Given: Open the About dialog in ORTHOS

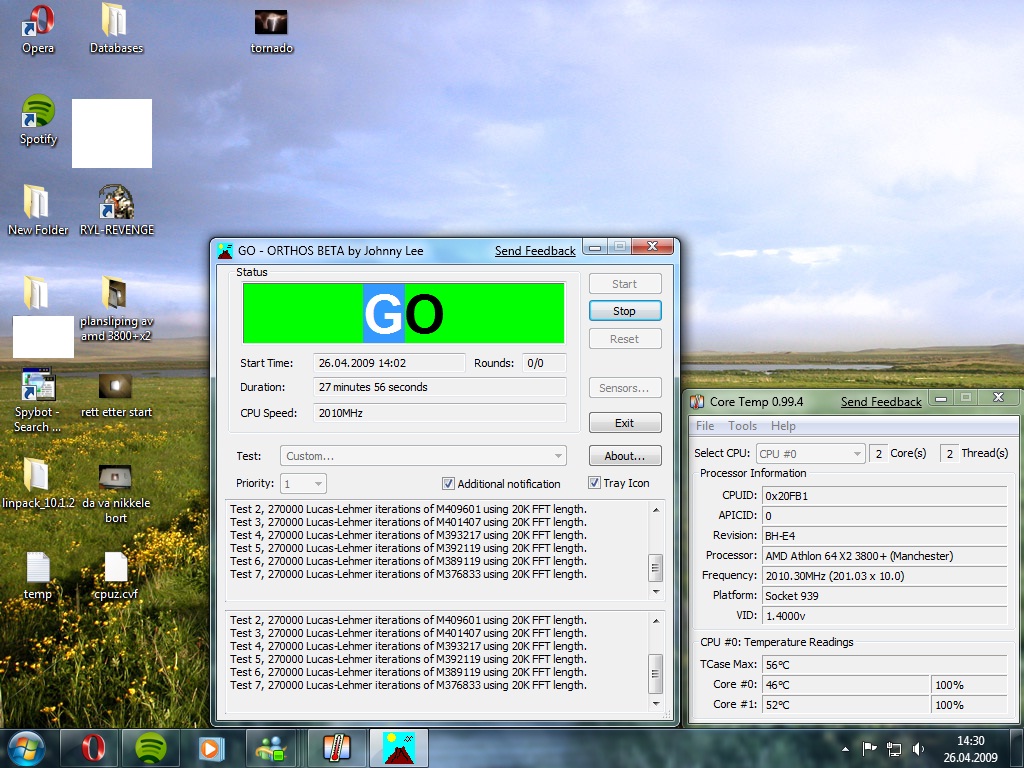Looking at the screenshot, I should tap(625, 456).
